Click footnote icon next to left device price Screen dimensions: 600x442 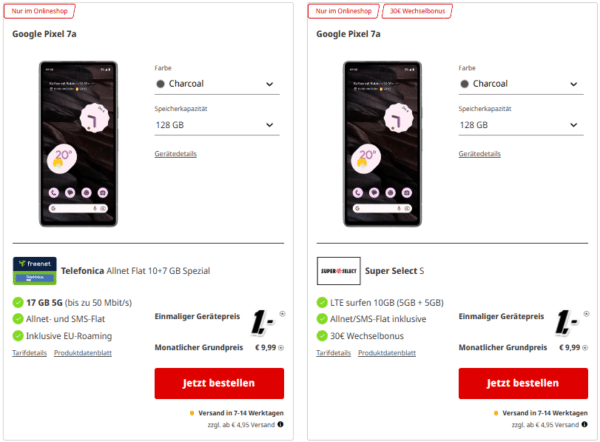point(282,314)
